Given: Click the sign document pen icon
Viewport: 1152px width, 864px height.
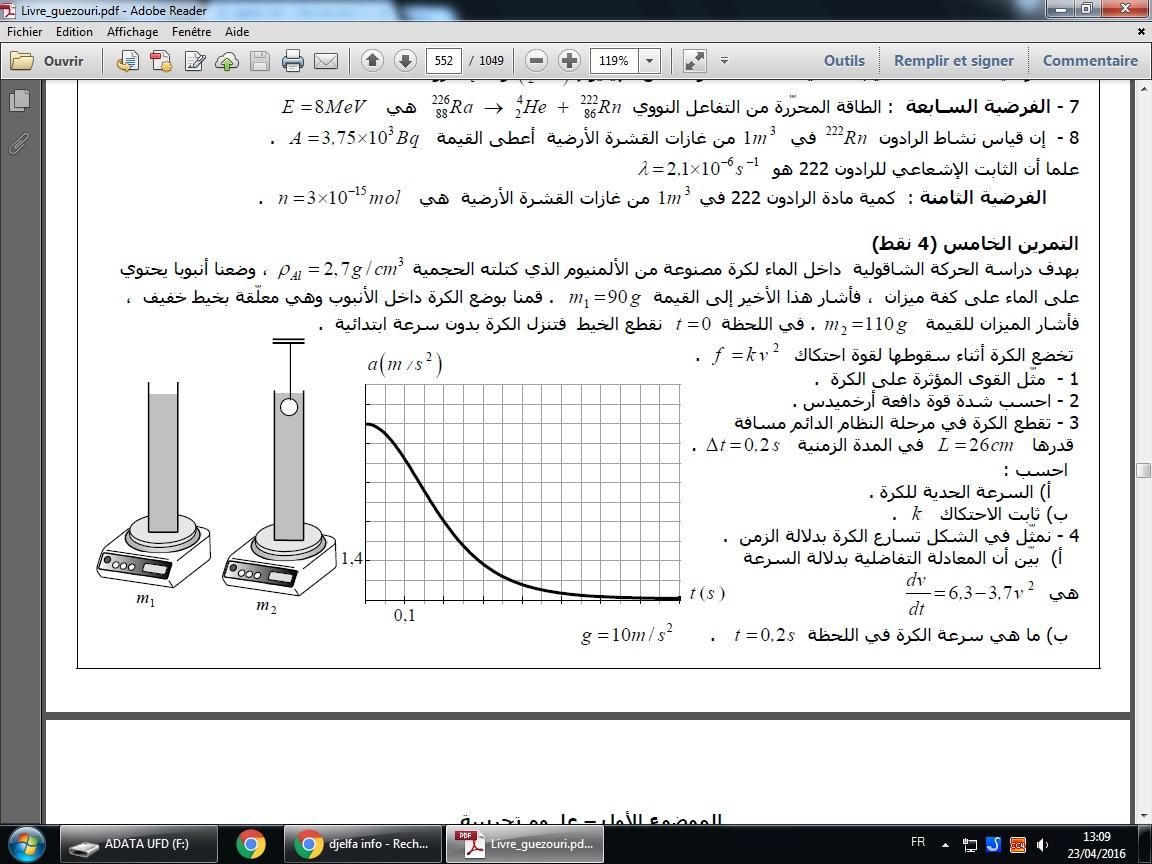Looking at the screenshot, I should pyautogui.click(x=195, y=61).
